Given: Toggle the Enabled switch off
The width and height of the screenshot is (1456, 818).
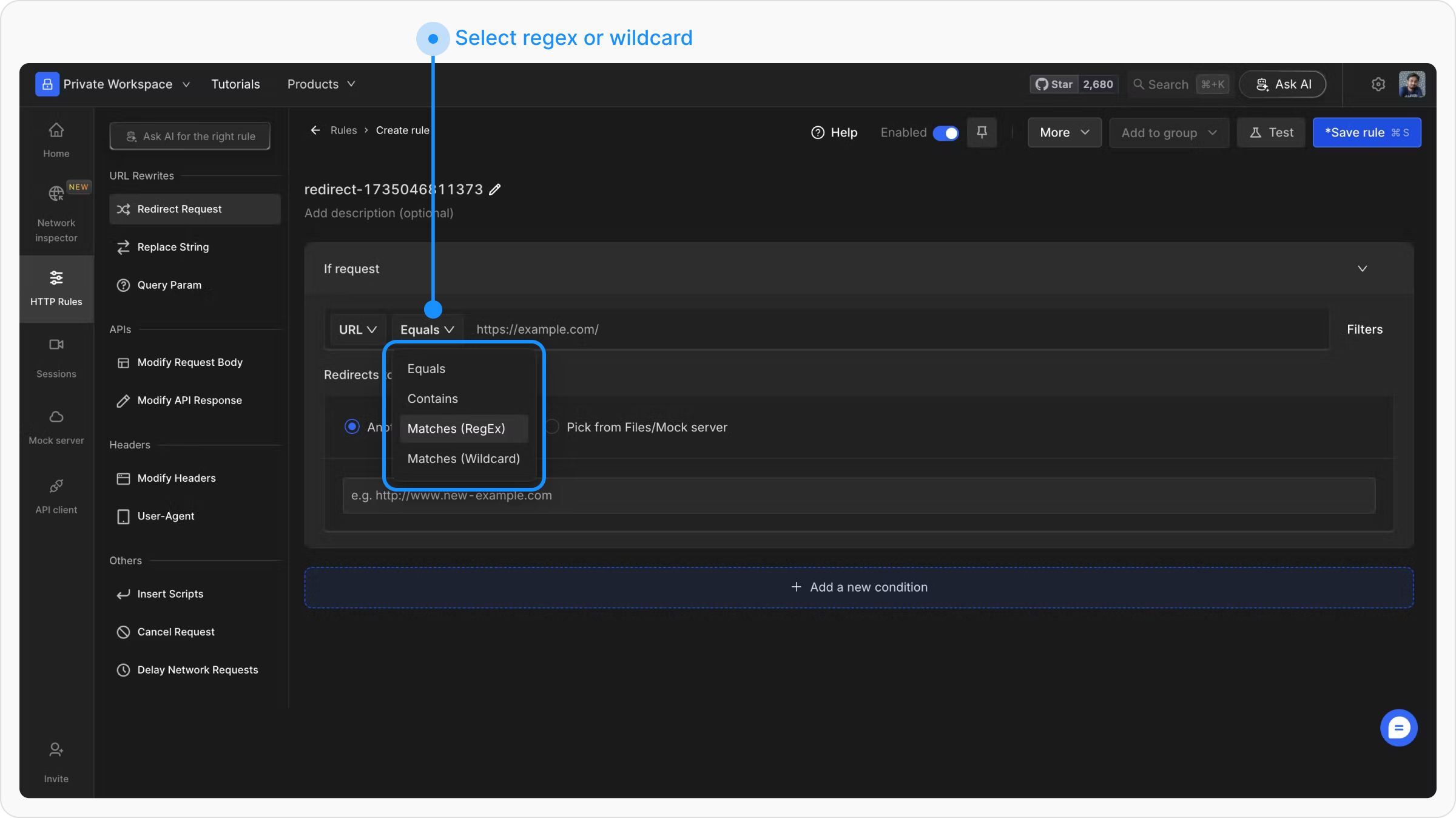Looking at the screenshot, I should click(x=945, y=133).
